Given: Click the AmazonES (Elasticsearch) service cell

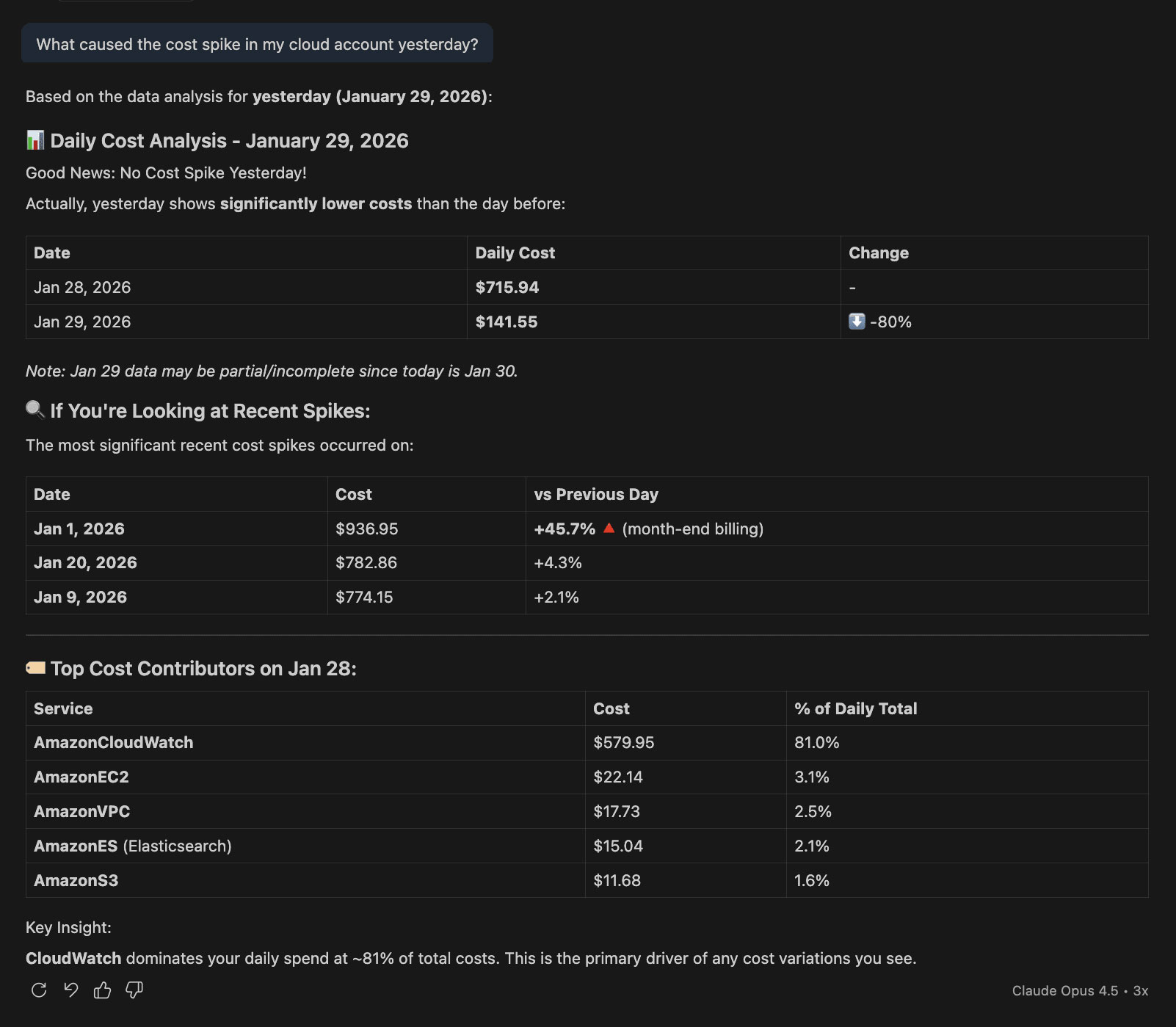Looking at the screenshot, I should 133,846.
